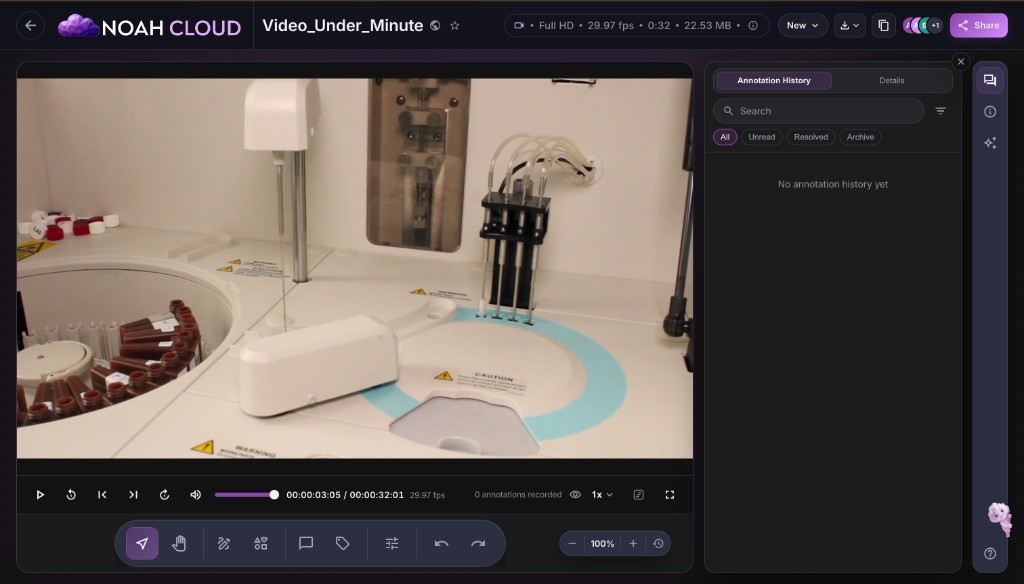The height and width of the screenshot is (584, 1024).
Task: Reset zoom with the history icon
Action: coord(658,543)
